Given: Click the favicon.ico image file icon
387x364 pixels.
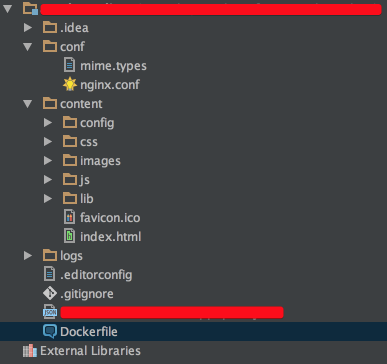Looking at the screenshot, I should [69, 217].
